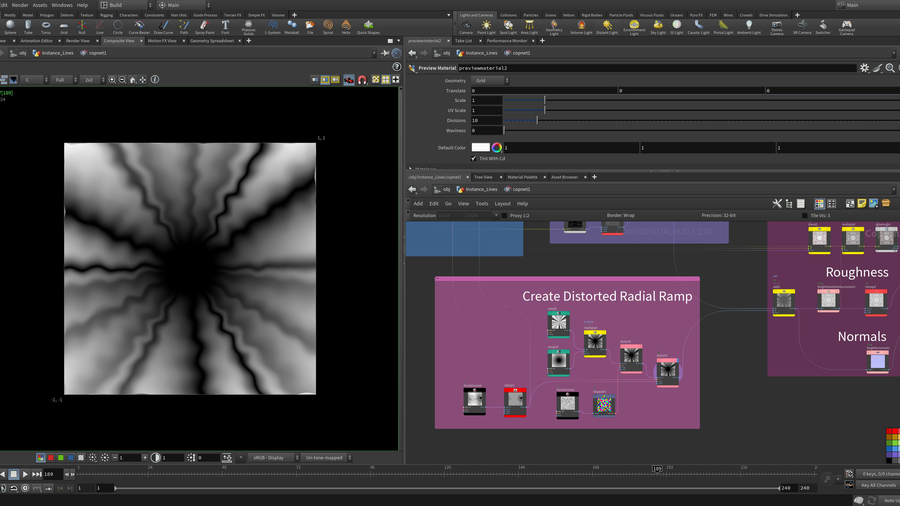Open the Geometry Grid dropdown
The width and height of the screenshot is (900, 506).
point(490,81)
